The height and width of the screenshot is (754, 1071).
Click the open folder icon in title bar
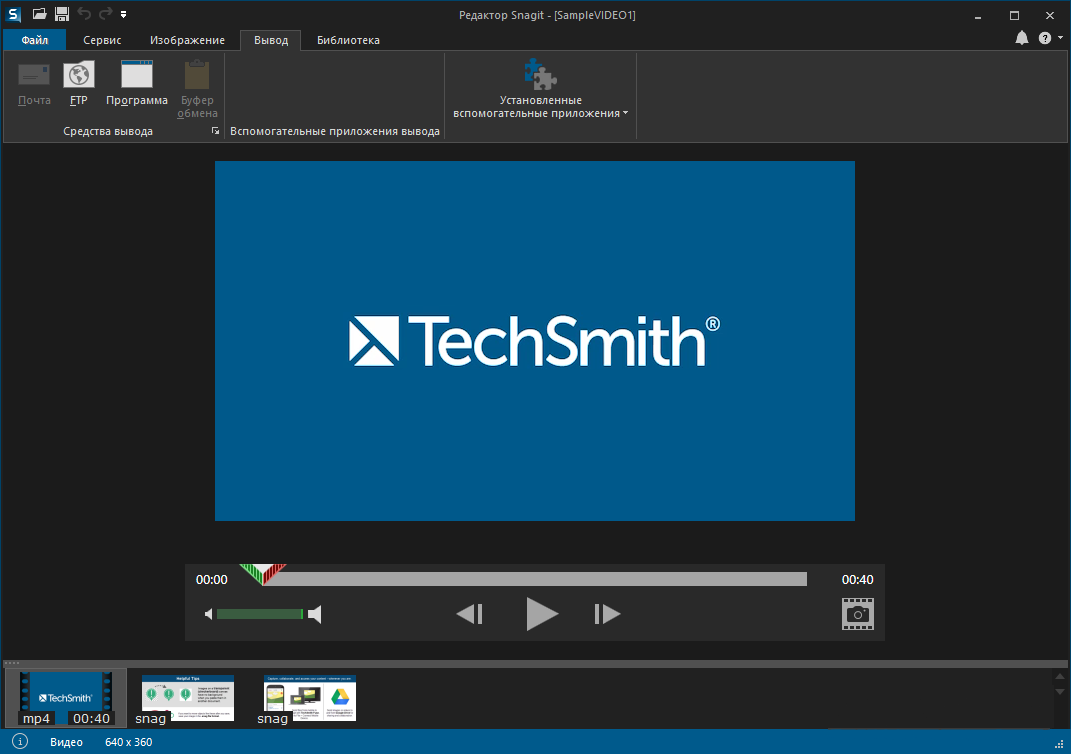(39, 14)
